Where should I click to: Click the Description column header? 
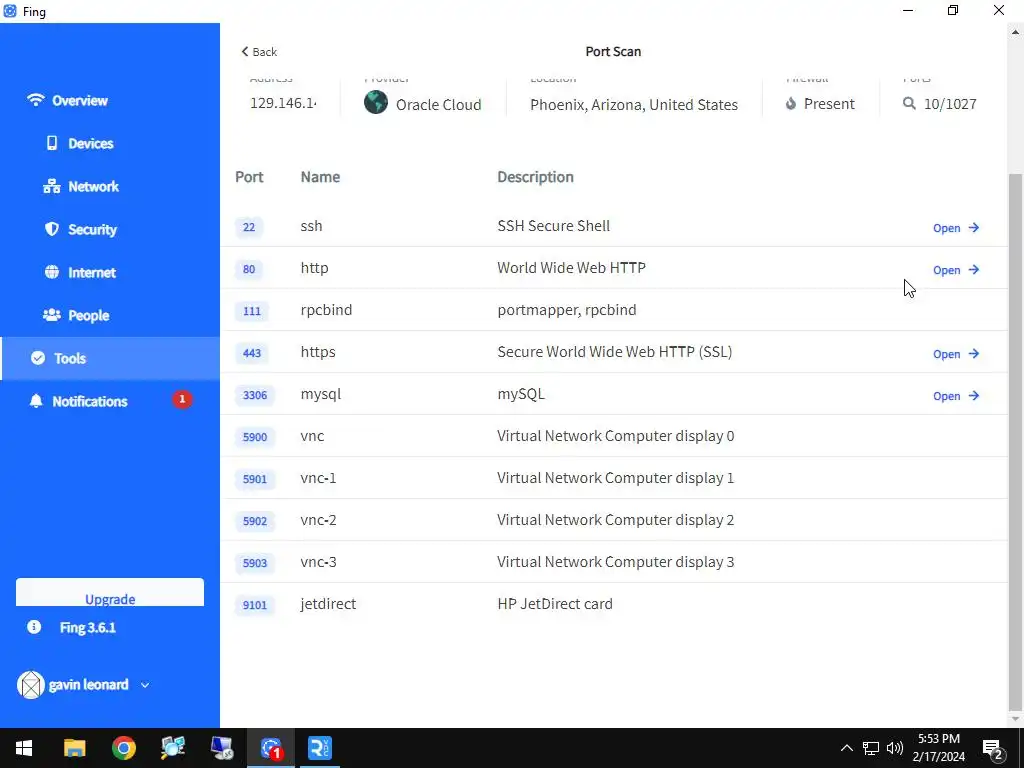coord(536,177)
